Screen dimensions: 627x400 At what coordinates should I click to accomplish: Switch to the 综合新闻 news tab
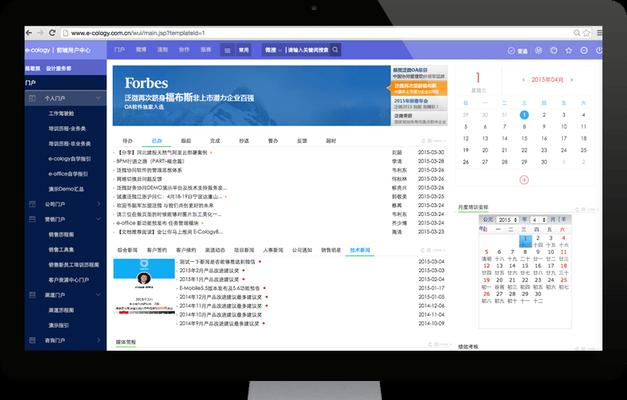point(127,250)
